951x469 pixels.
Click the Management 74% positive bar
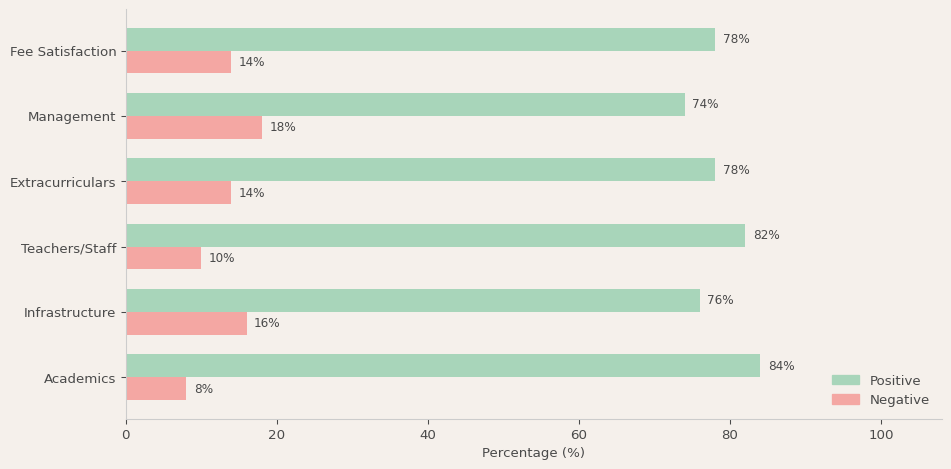(x=405, y=105)
